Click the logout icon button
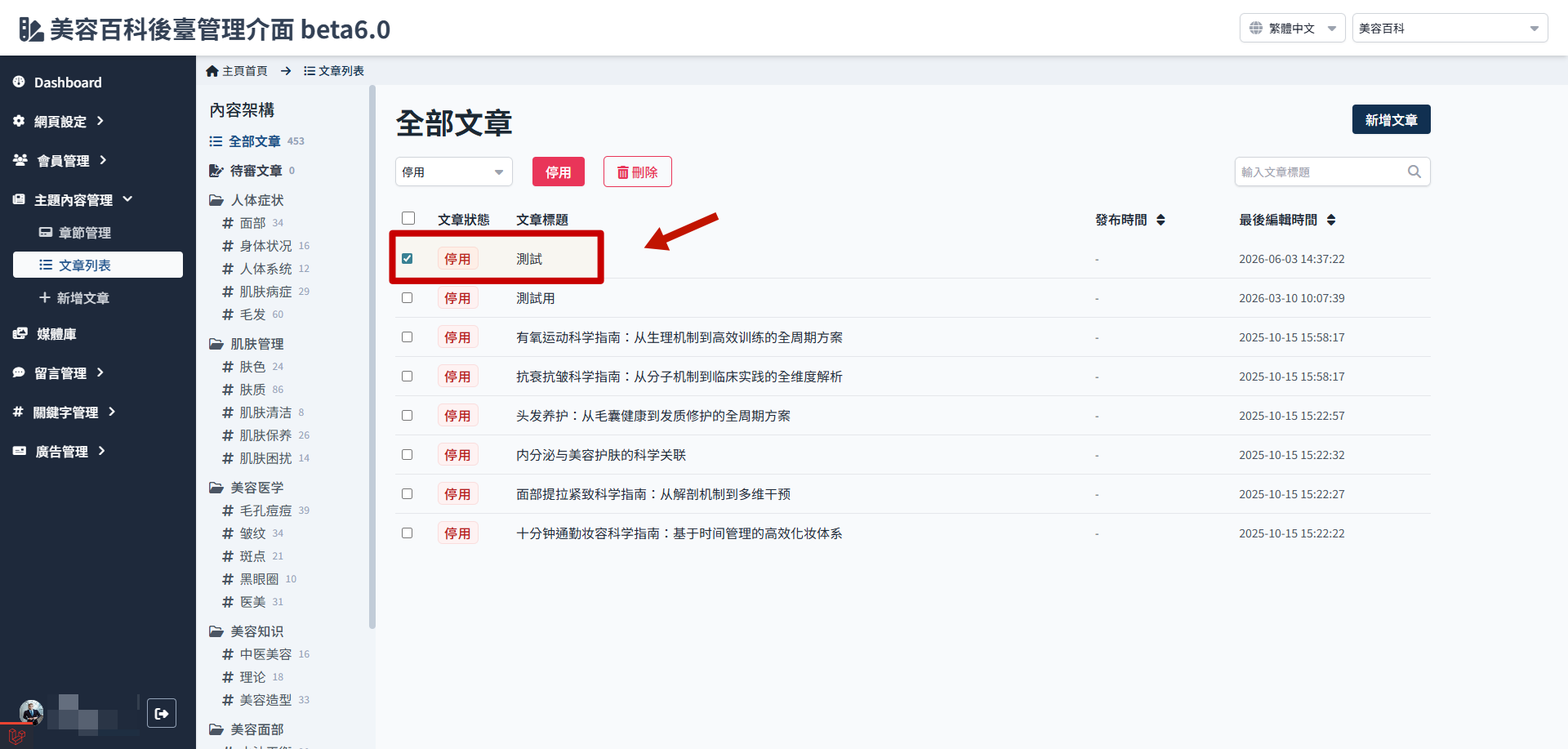Viewport: 1568px width, 749px height. click(162, 713)
